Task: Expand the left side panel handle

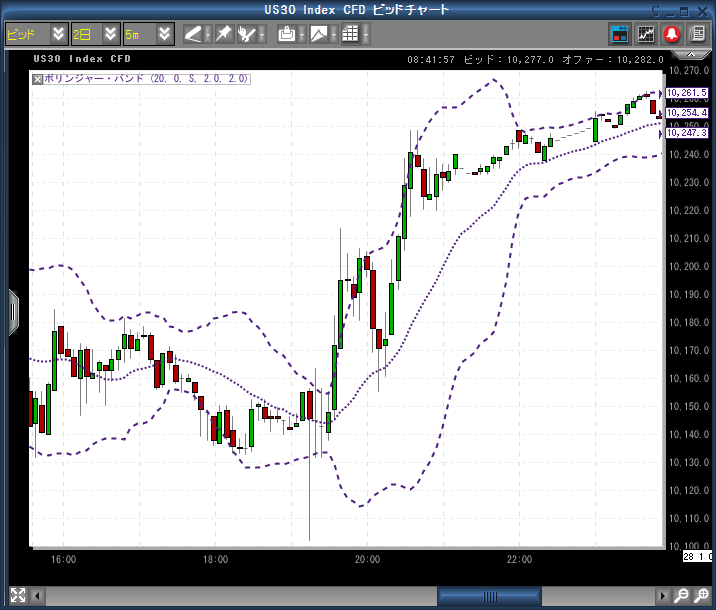Action: pos(14,312)
